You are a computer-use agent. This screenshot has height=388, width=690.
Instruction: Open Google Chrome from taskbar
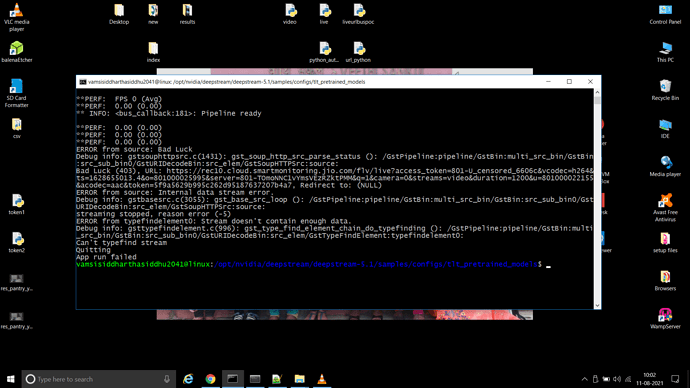click(x=210, y=379)
